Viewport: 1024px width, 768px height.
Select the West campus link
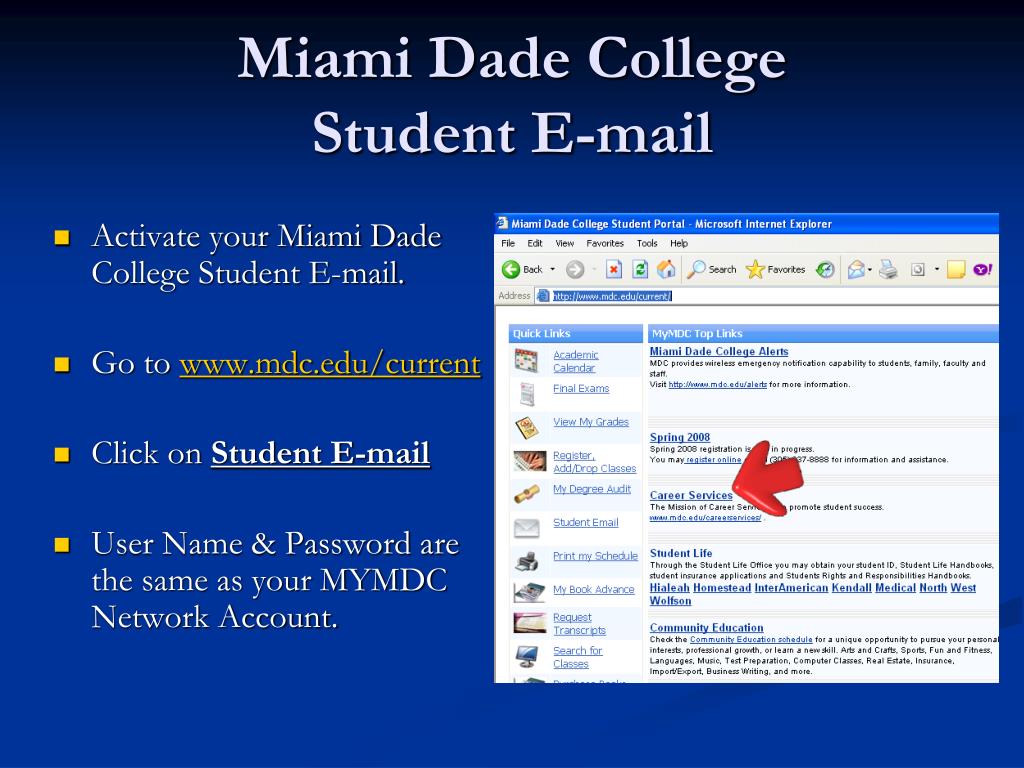963,588
